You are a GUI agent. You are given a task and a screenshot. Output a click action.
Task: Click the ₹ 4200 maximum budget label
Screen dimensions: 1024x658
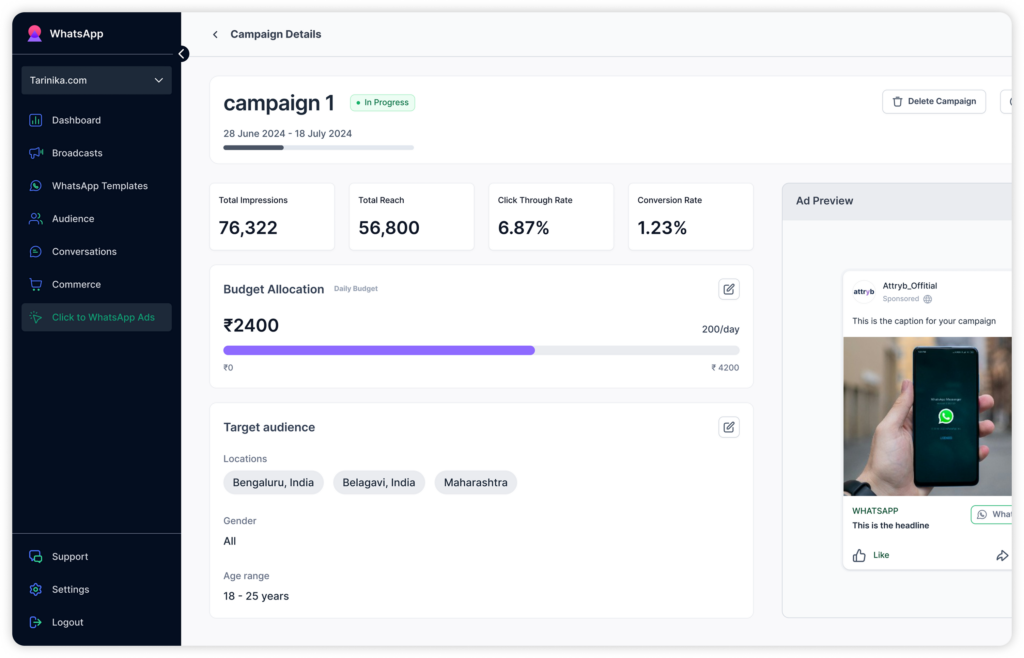[725, 368]
